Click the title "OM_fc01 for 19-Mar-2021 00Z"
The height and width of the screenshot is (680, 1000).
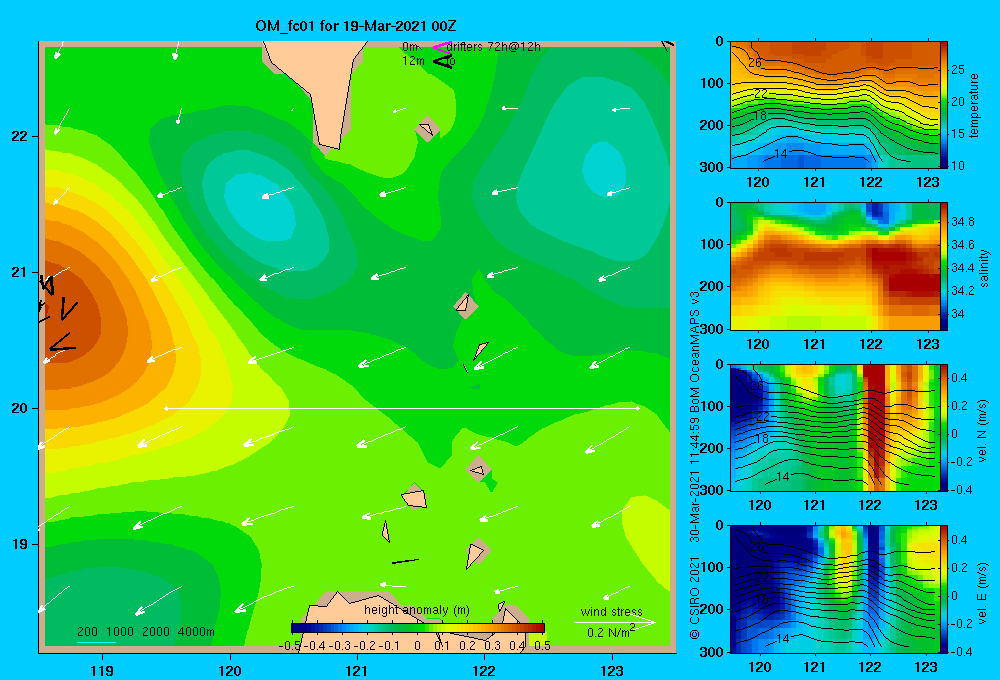coord(355,26)
